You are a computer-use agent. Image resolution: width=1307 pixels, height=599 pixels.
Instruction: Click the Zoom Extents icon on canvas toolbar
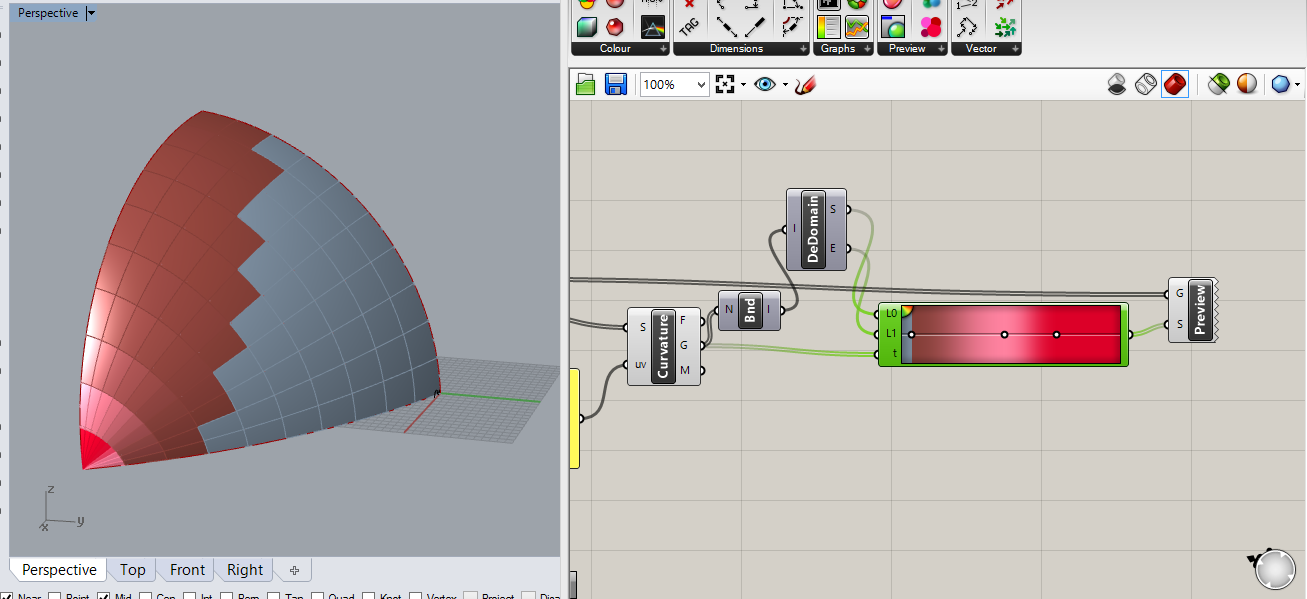pyautogui.click(x=727, y=84)
